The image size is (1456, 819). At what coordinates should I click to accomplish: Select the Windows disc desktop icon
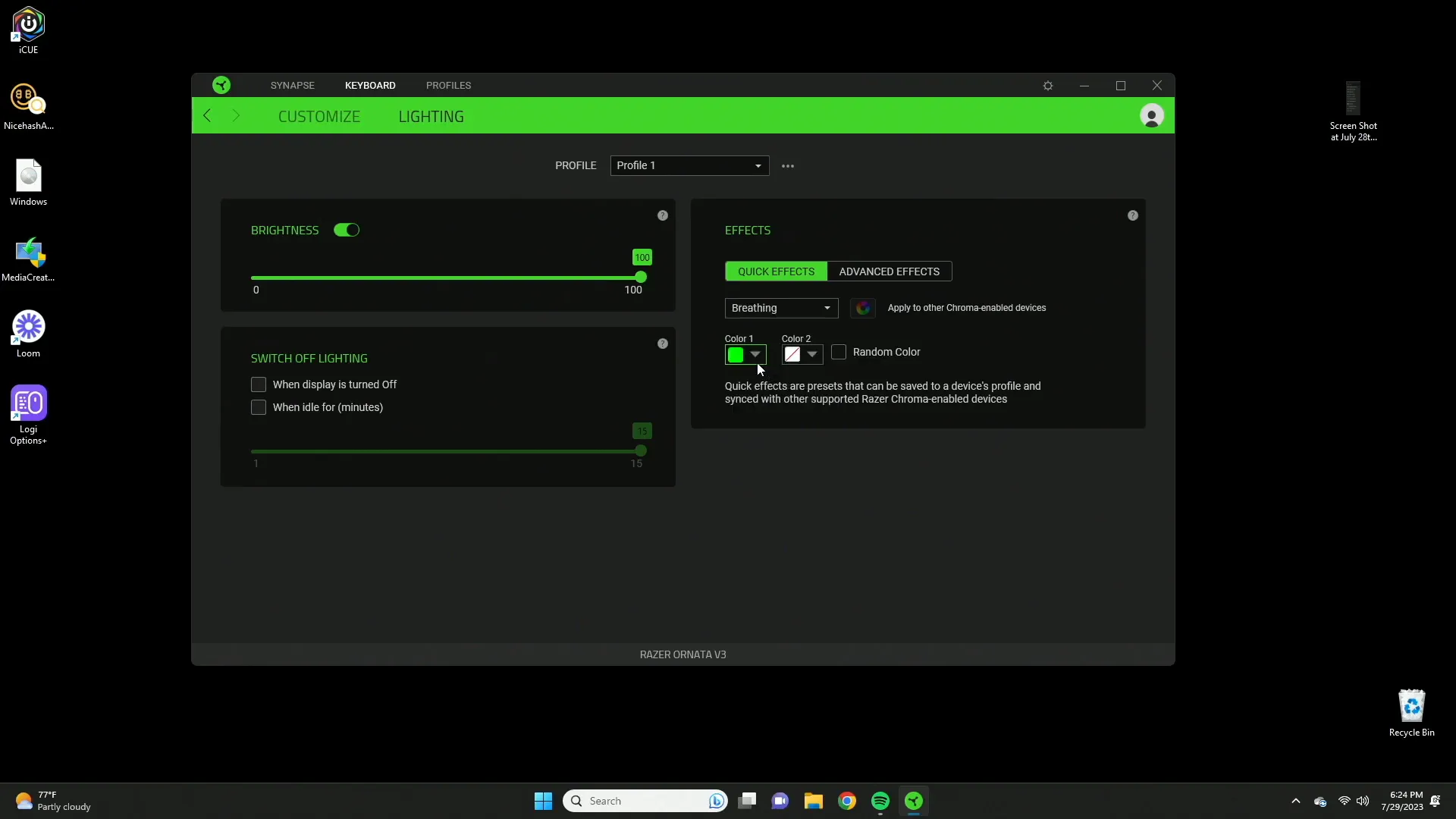click(x=28, y=183)
